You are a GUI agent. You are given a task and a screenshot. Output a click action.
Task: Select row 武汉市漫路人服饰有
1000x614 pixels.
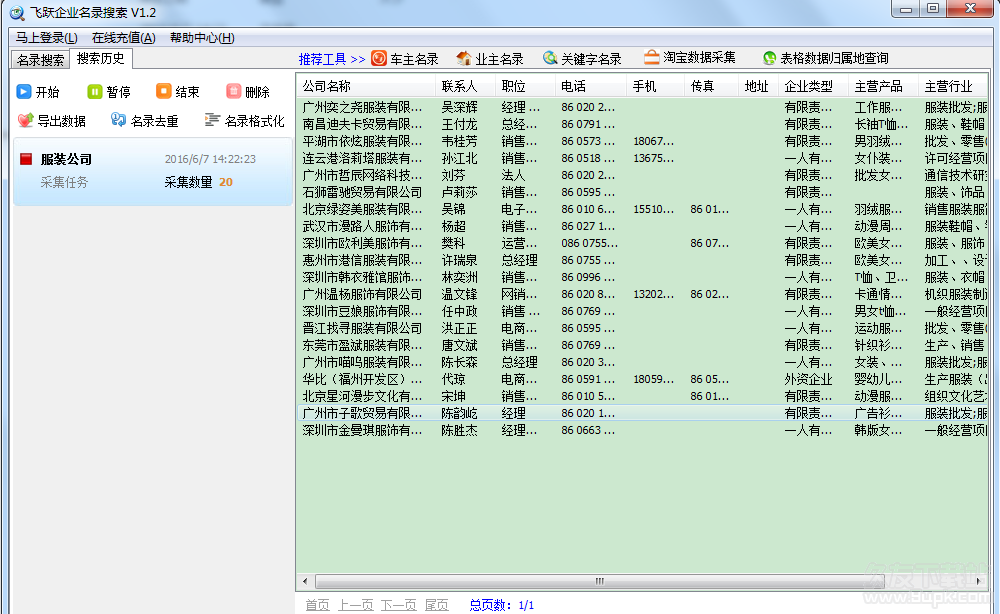click(x=642, y=226)
